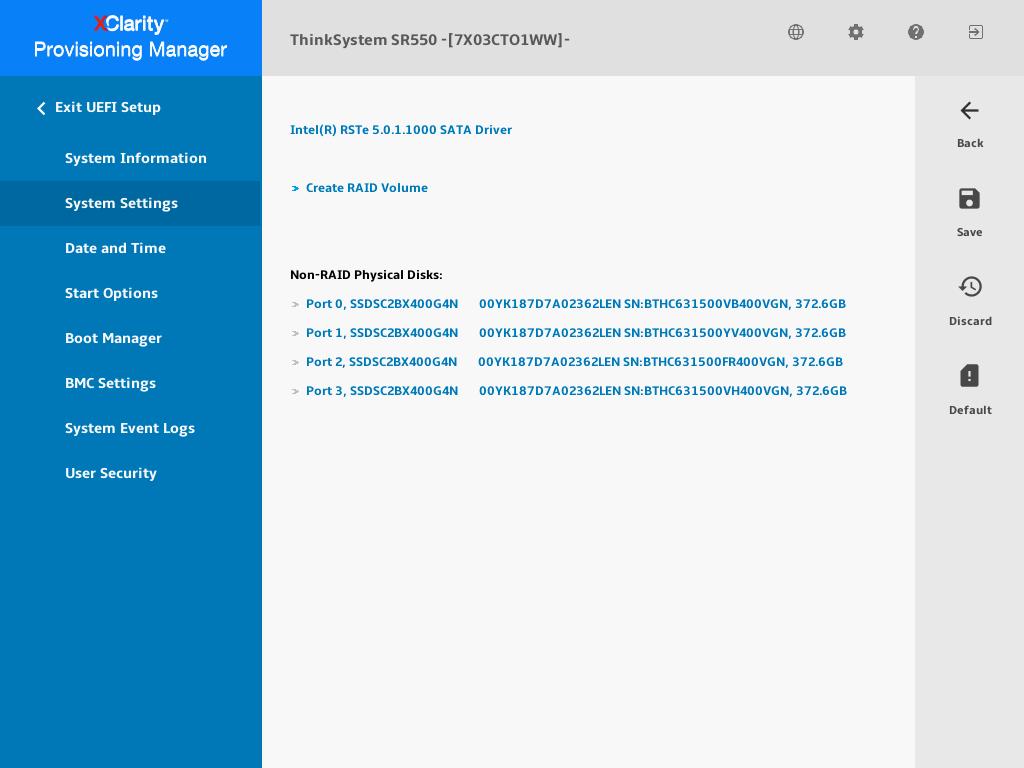
Task: Click the Back arrow icon
Action: pyautogui.click(x=969, y=111)
